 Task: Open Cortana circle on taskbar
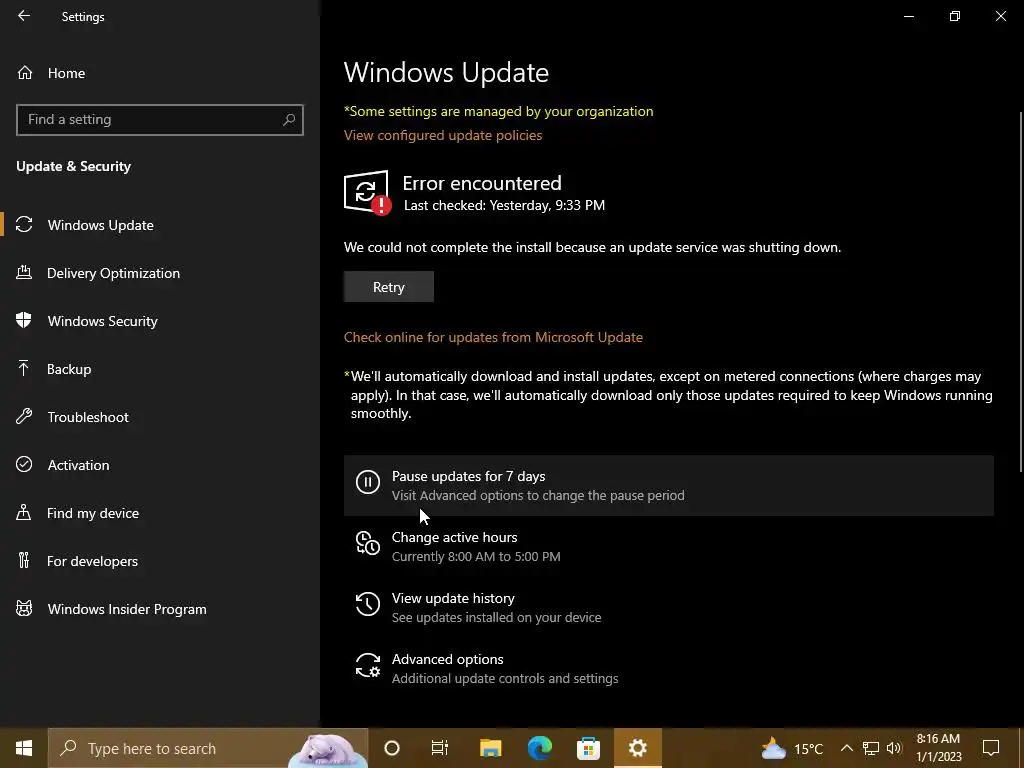click(392, 748)
